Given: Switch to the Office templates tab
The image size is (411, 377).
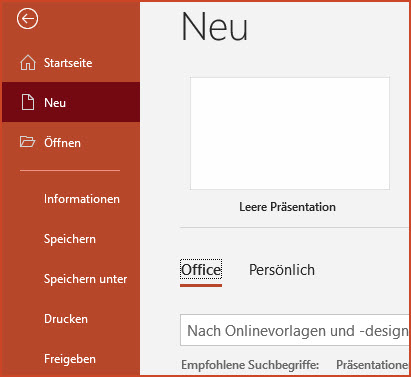Looking at the screenshot, I should (201, 270).
